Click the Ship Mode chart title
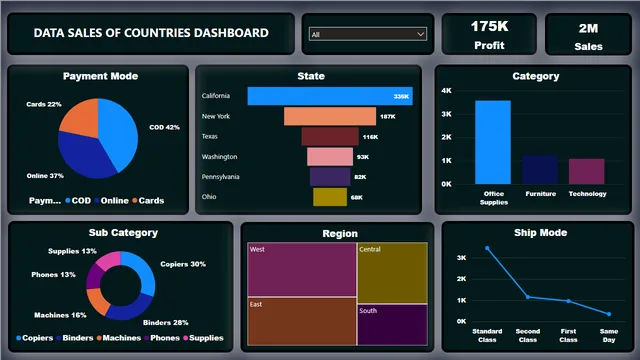This screenshot has width=640, height=360. (x=540, y=233)
